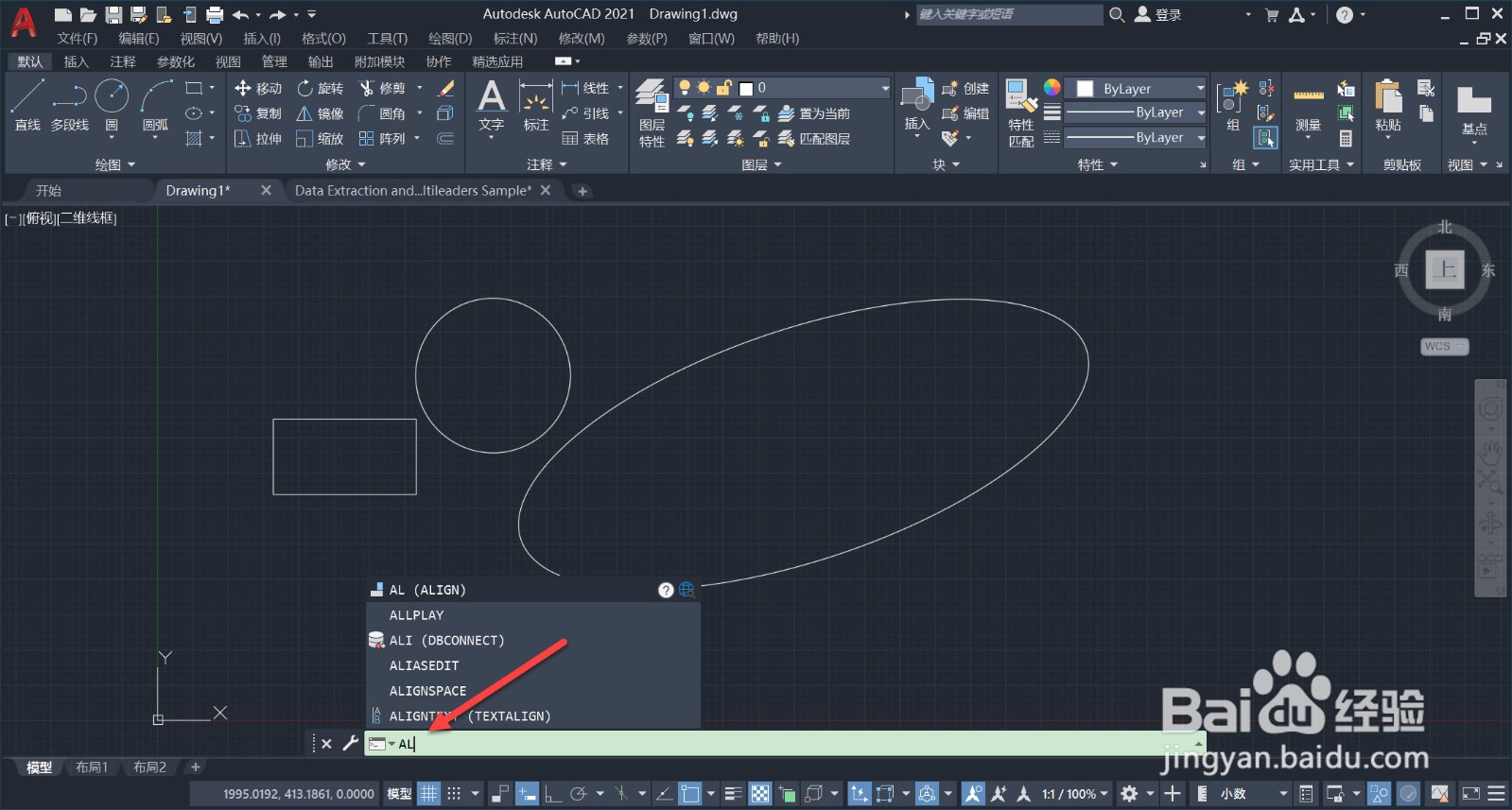Open annotation scale 1:1 / 100% dropdown

(1075, 794)
